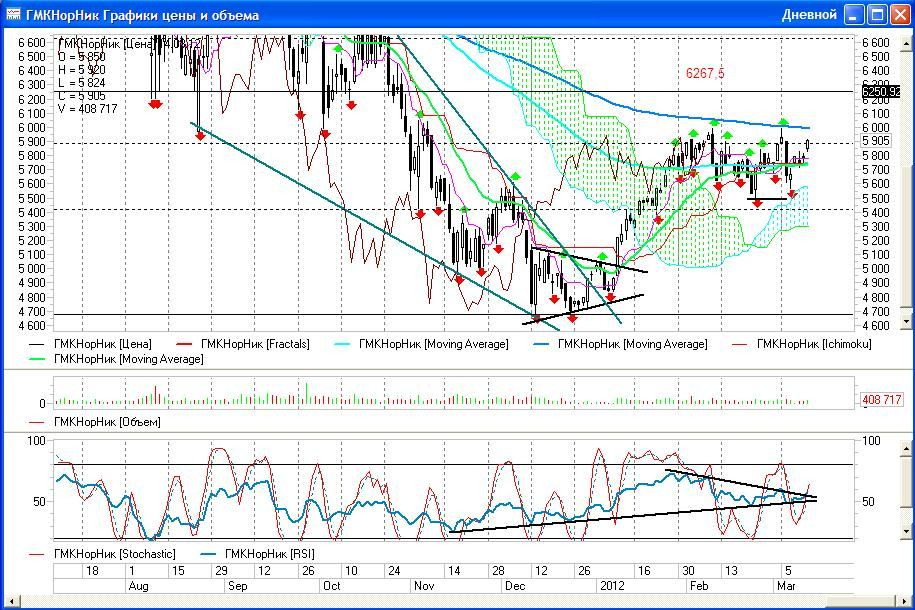Click the Aug month label on the time axis
Image resolution: width=915 pixels, height=610 pixels.
(138, 586)
